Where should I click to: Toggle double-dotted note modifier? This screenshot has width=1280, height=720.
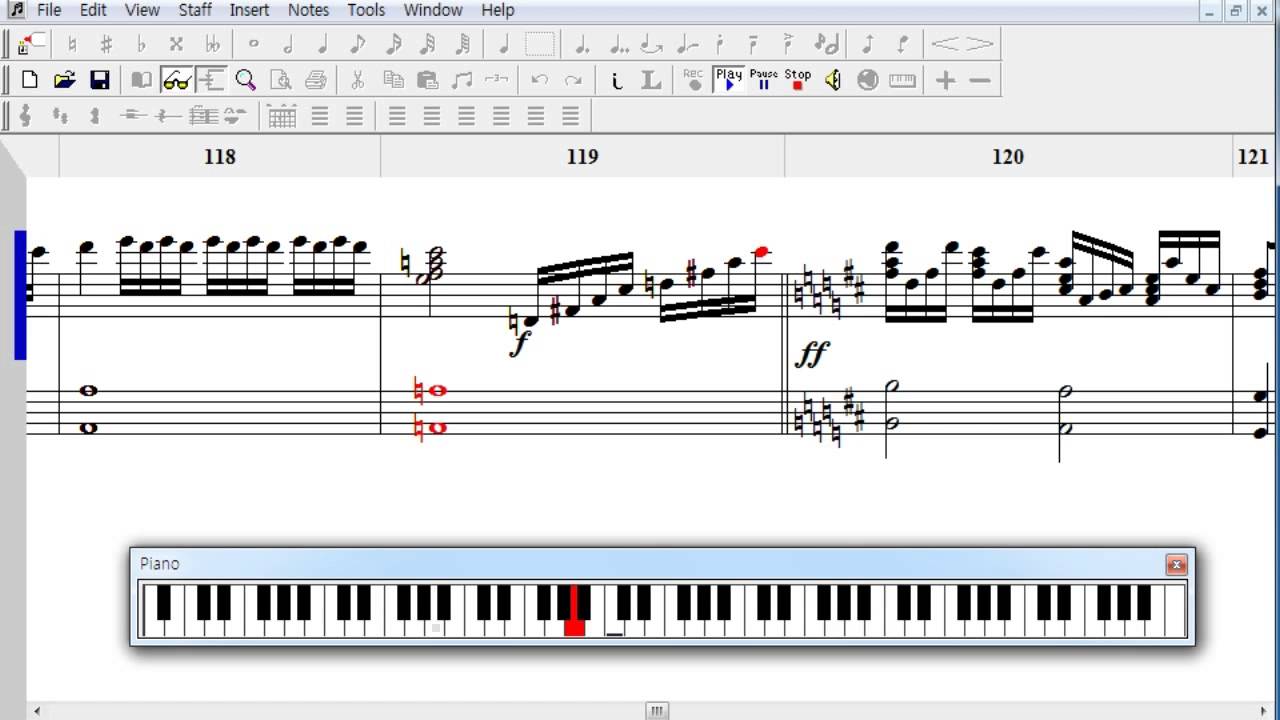click(x=617, y=44)
